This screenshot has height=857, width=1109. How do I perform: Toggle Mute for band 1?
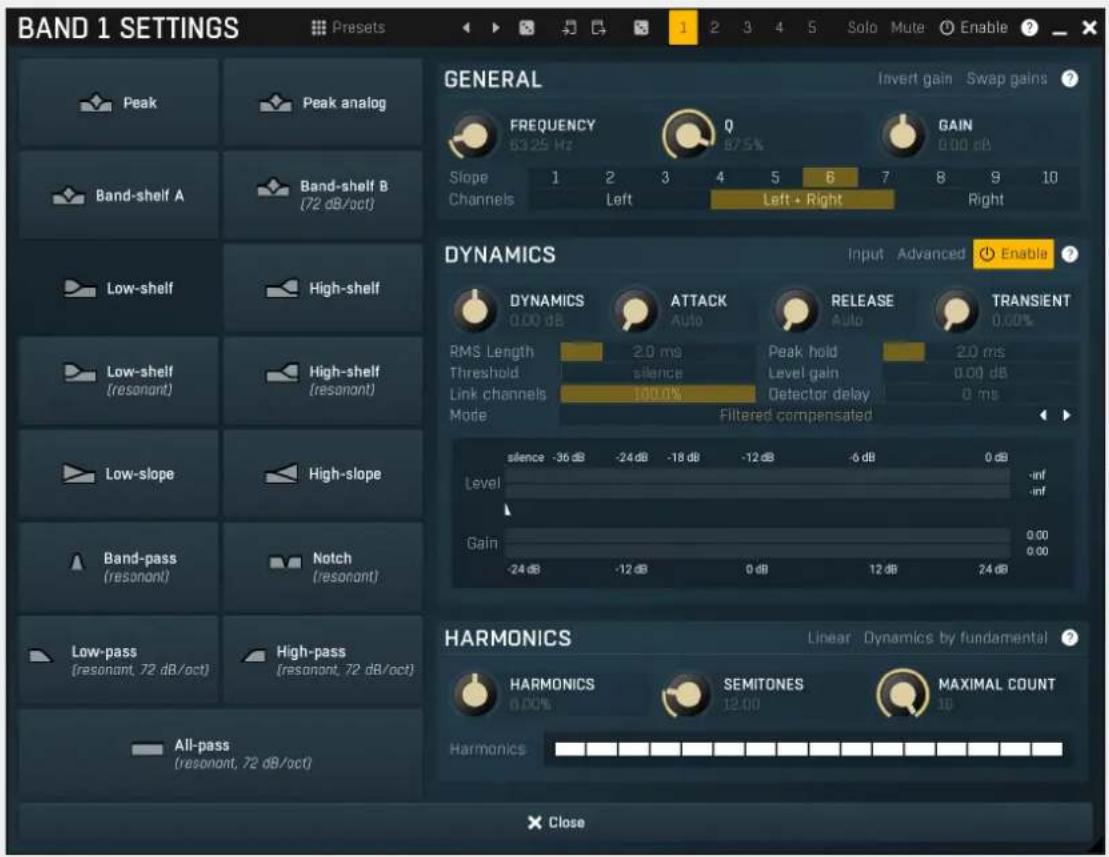(907, 28)
